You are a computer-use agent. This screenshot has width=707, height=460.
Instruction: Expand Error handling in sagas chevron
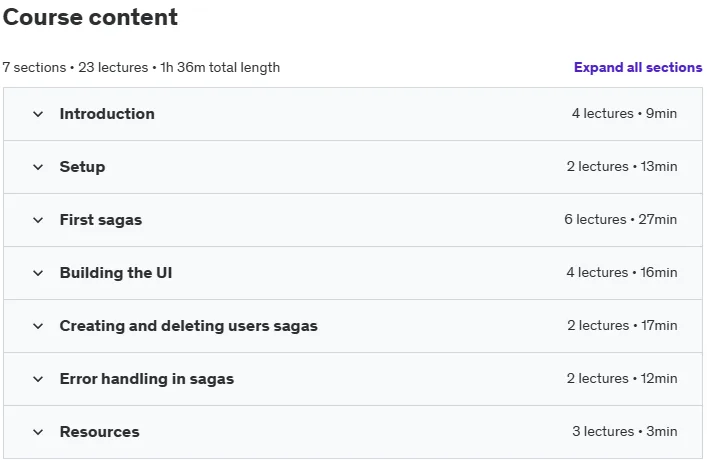[x=38, y=379]
